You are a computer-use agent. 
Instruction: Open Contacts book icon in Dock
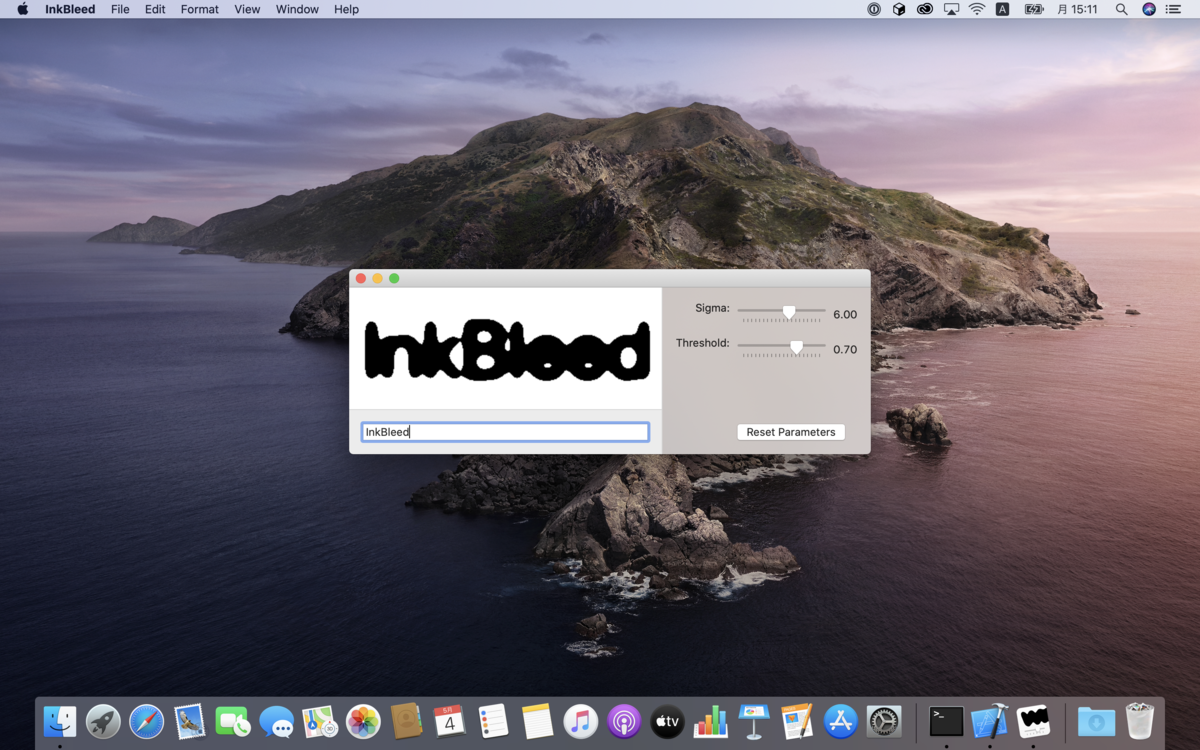tap(406, 721)
